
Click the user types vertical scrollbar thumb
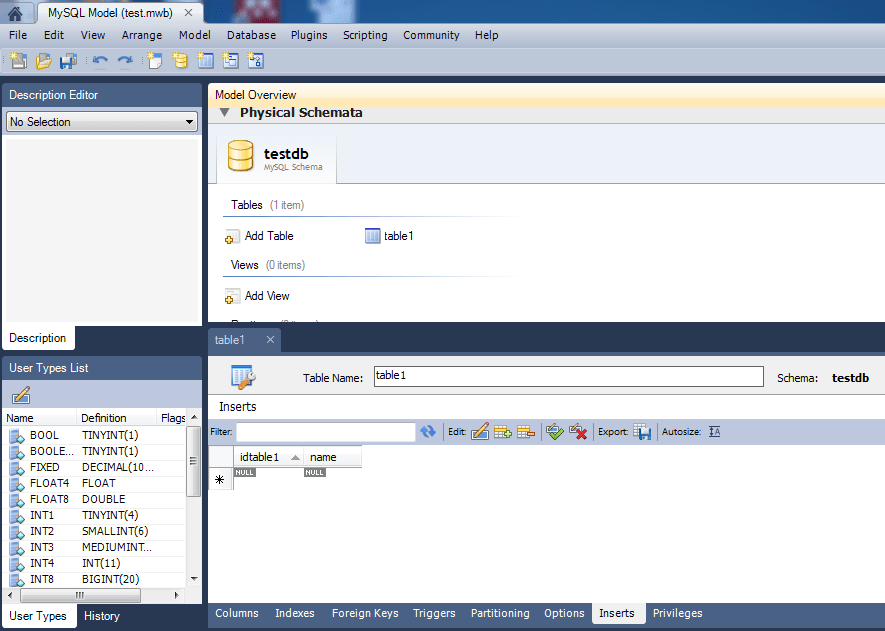coord(193,461)
